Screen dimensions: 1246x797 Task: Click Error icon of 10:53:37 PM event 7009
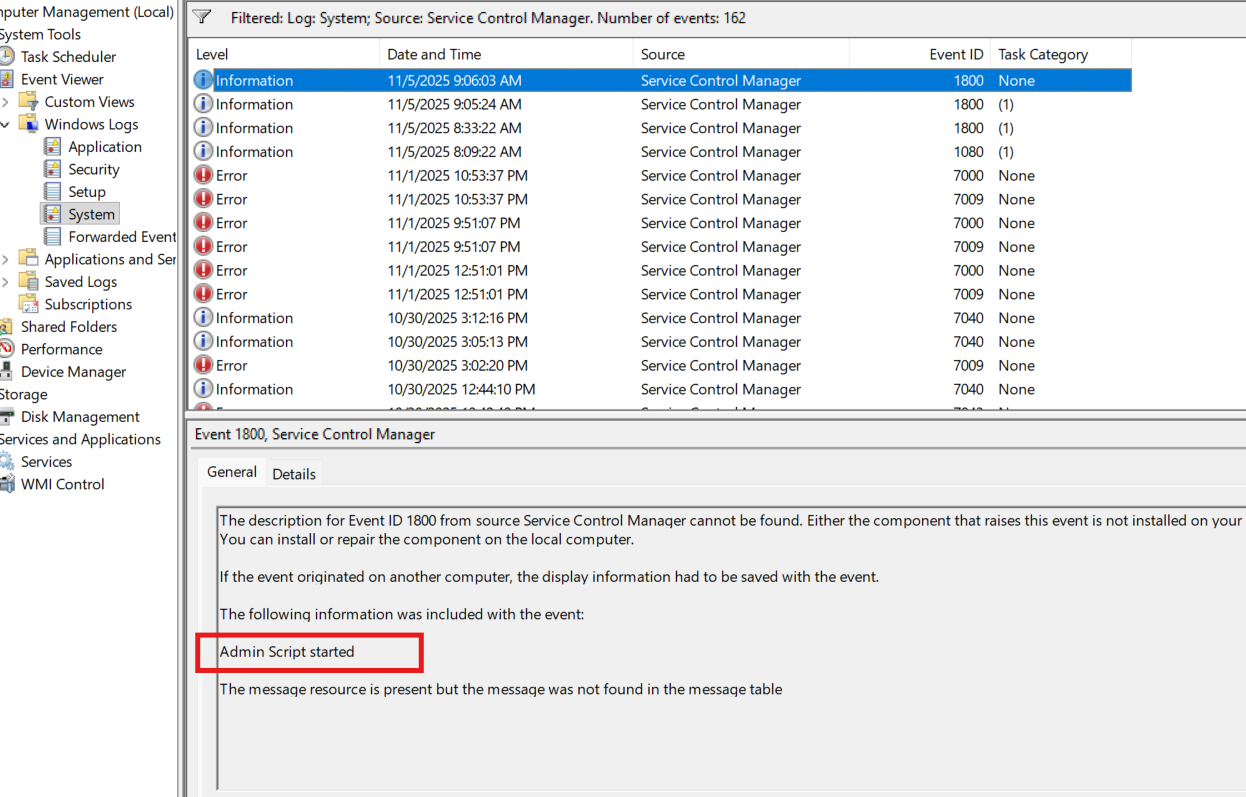(x=203, y=199)
